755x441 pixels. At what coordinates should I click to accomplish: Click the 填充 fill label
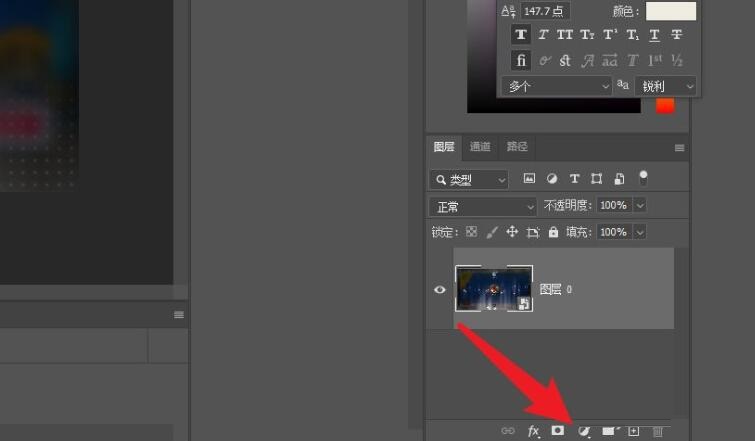579,233
